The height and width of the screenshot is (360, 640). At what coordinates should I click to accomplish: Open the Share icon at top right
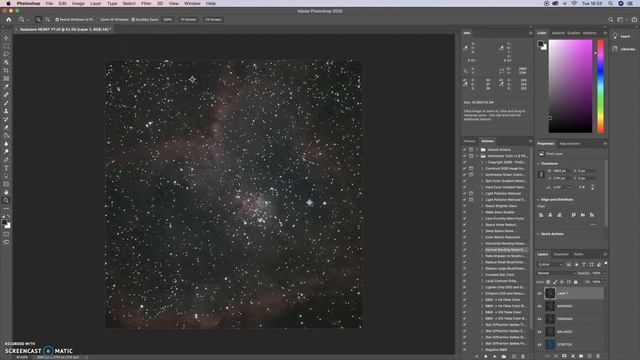[634, 19]
